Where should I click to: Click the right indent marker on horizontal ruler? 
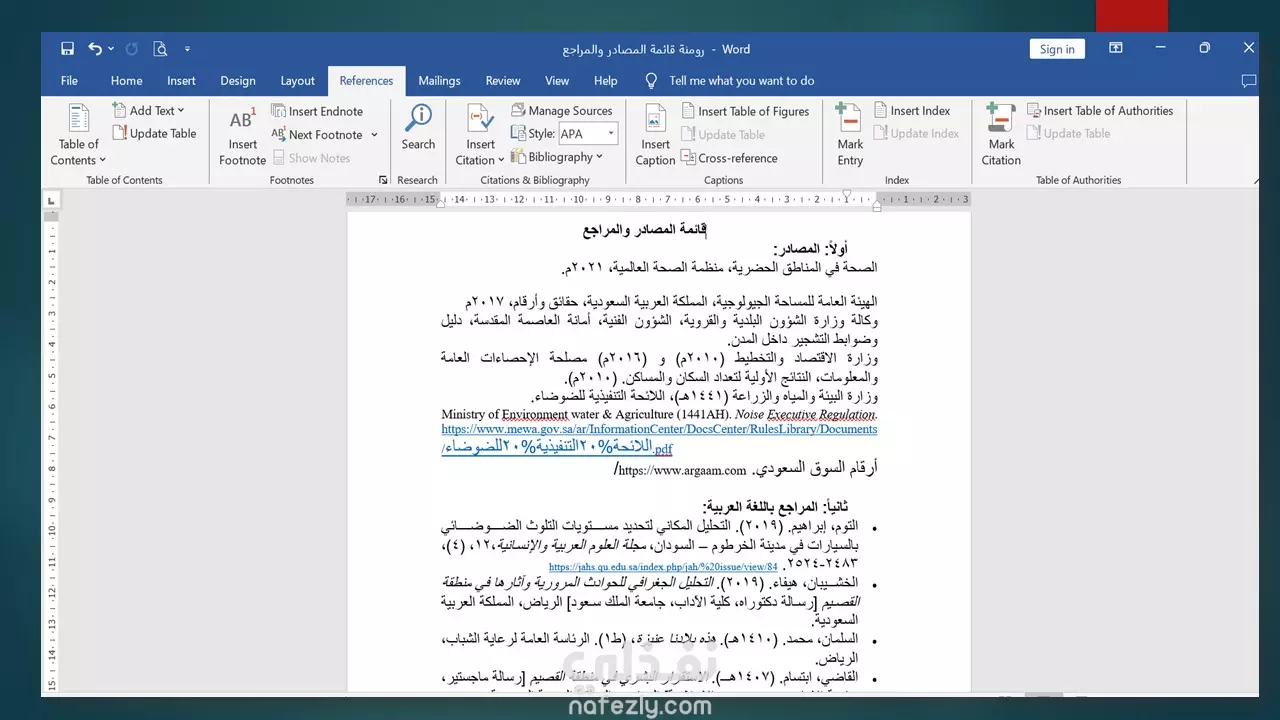(x=877, y=206)
